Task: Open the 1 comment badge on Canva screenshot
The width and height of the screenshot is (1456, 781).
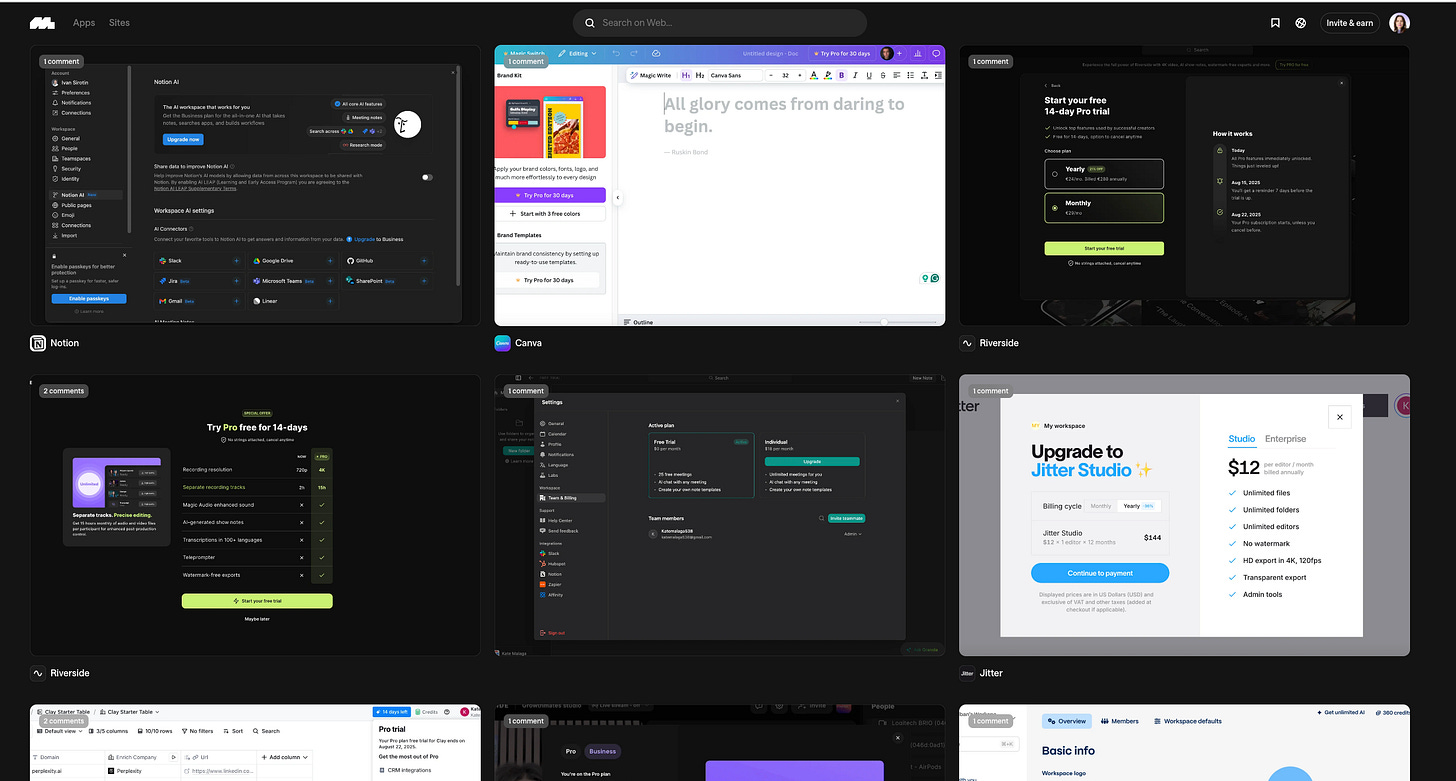Action: (526, 61)
